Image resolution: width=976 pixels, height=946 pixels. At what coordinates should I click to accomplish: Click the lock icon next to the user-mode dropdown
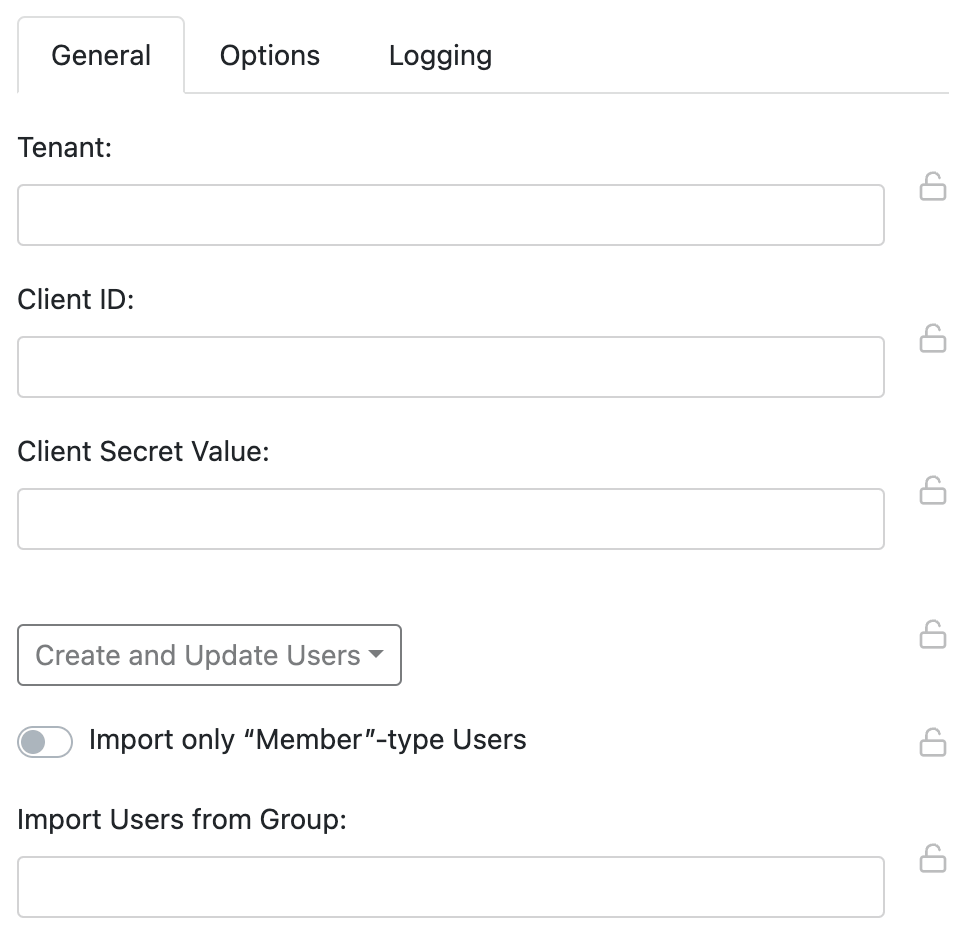pos(933,634)
